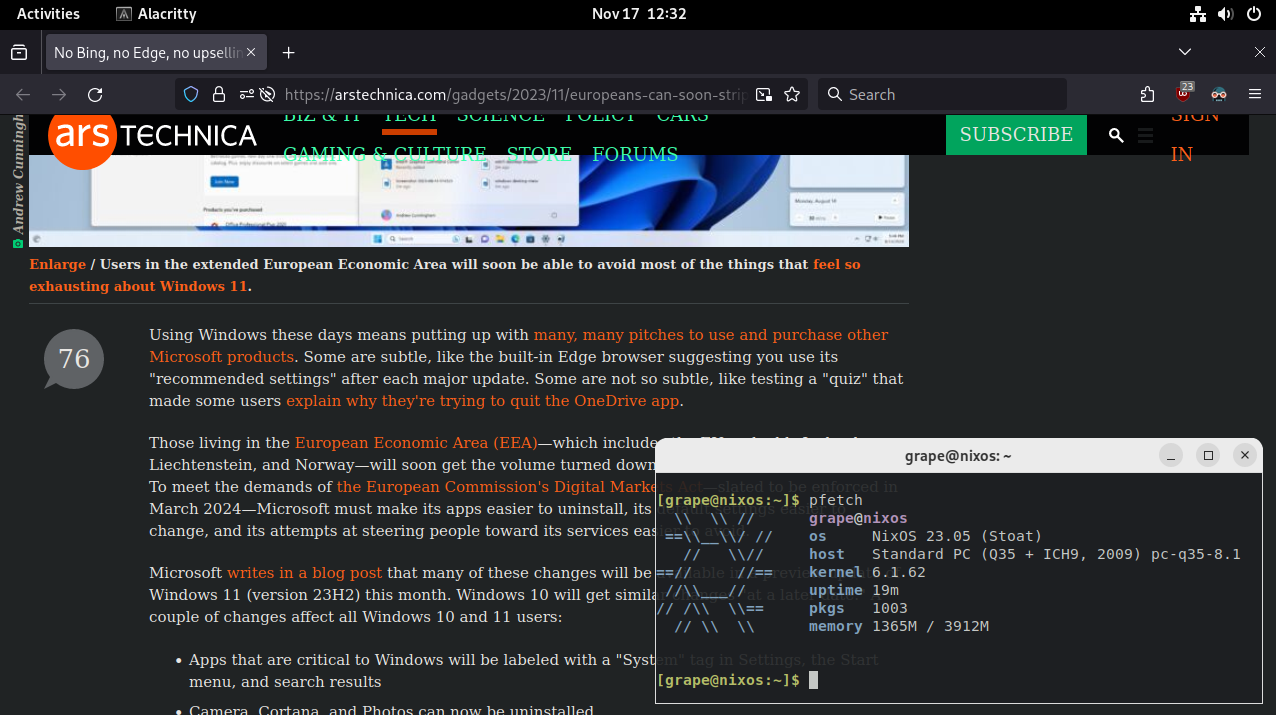Open the Alacritty app menu in top bar
This screenshot has height=715, width=1276.
[x=156, y=14]
